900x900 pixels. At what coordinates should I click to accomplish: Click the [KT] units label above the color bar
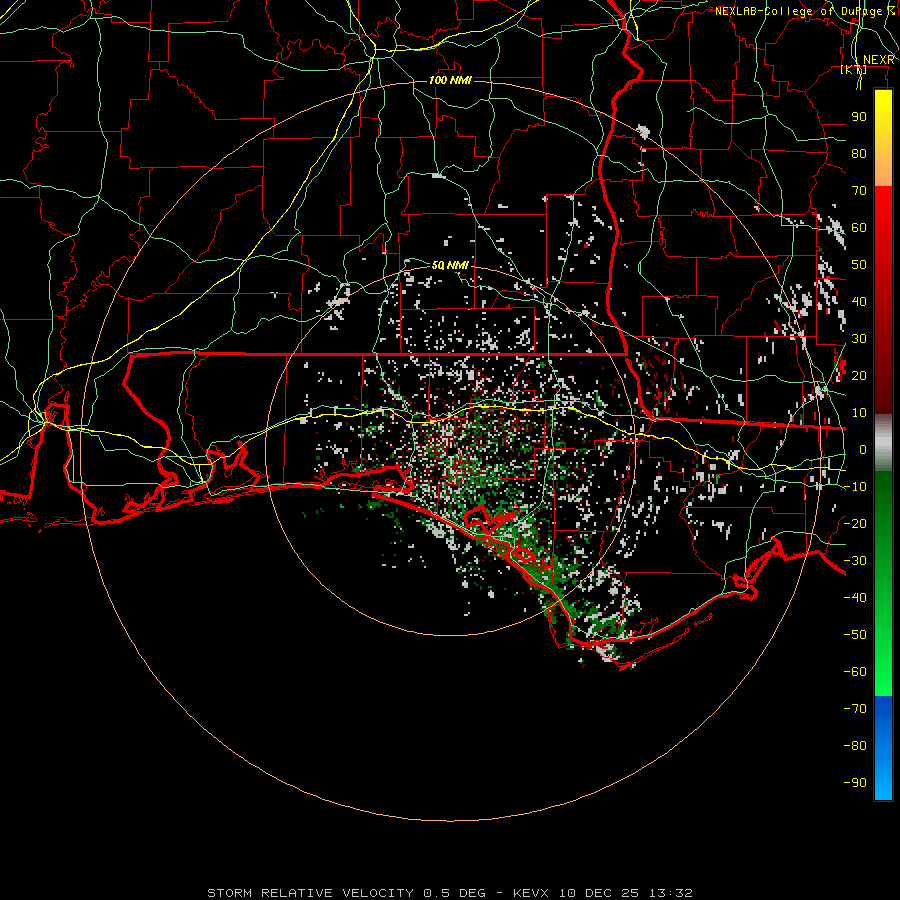854,69
